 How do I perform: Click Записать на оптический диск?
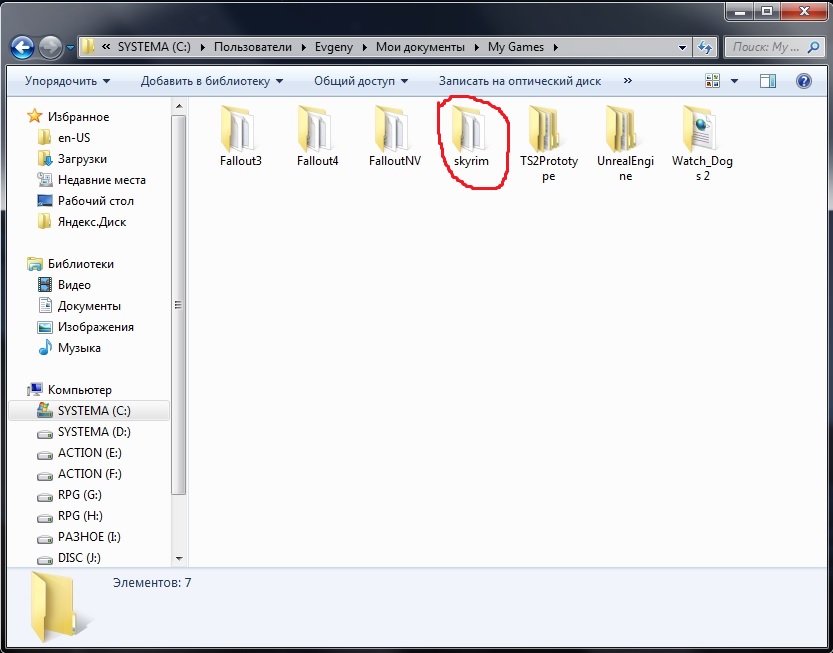point(520,81)
